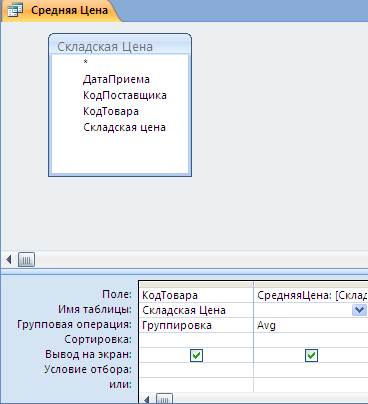Select the asterisk all-fields entry
Image resolution: width=368 pixels, height=404 pixels.
click(x=86, y=62)
